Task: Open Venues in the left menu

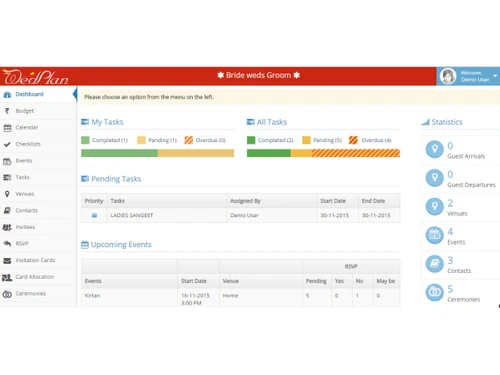Action: click(38, 194)
